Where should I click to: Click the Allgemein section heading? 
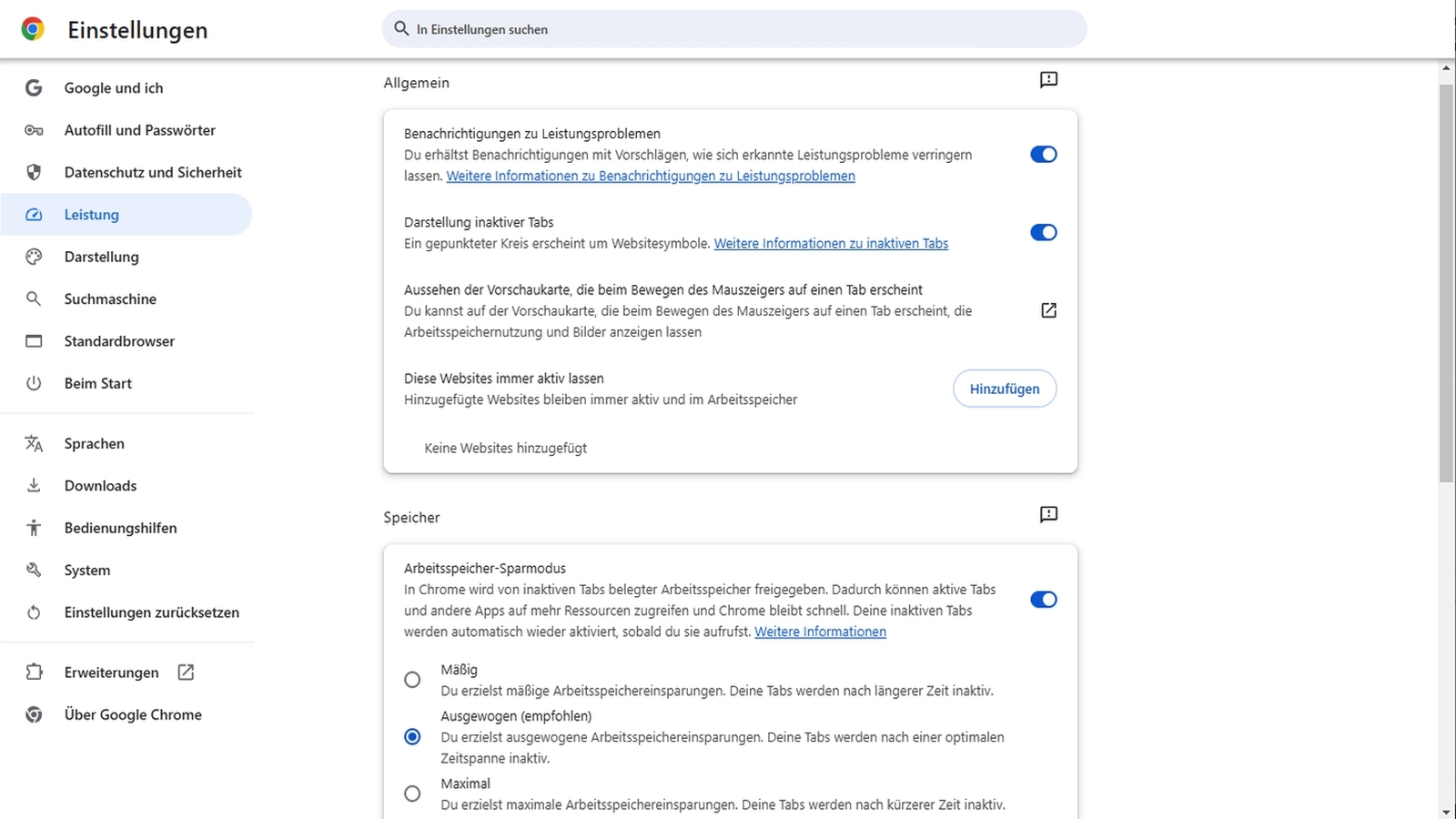[416, 83]
